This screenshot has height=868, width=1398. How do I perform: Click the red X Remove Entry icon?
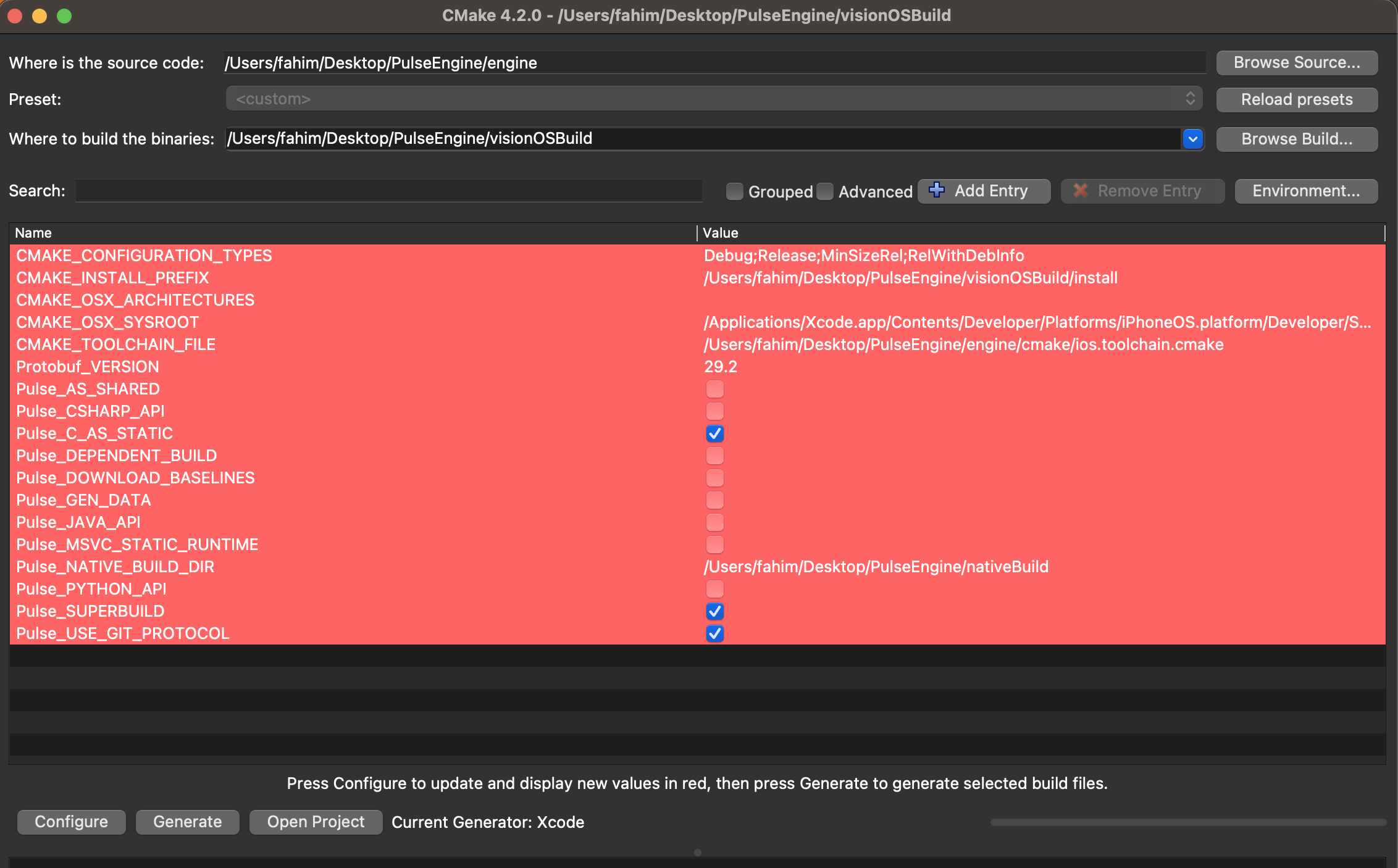[1080, 190]
